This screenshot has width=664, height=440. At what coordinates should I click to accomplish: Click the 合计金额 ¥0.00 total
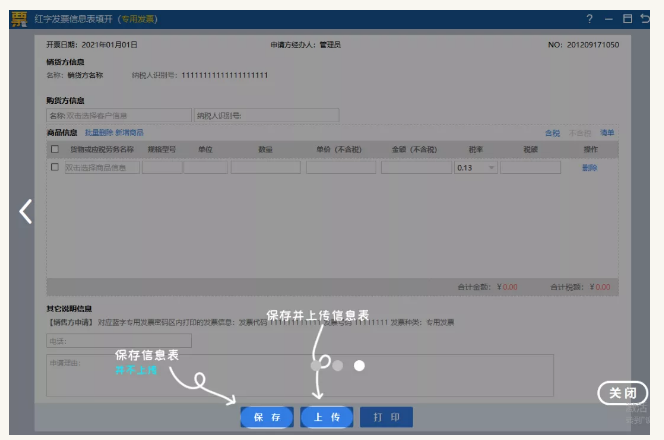[x=487, y=287]
